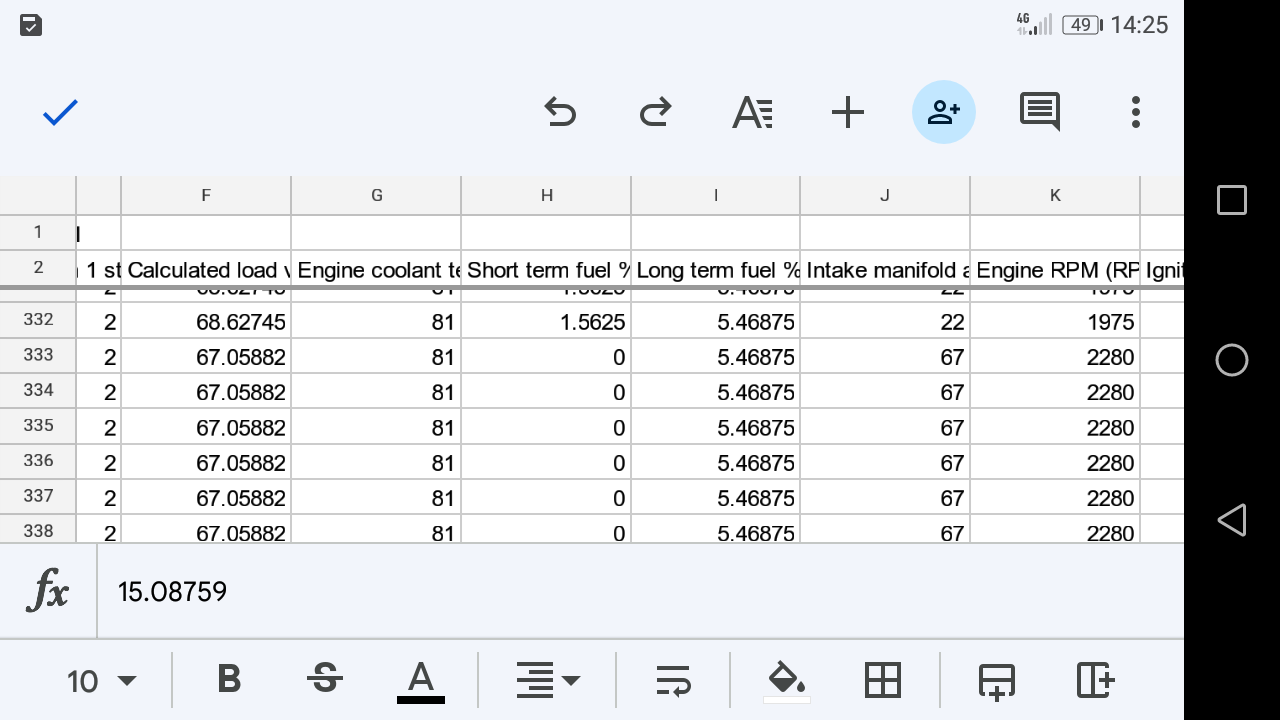Select cell 67.05882 in row 333
This screenshot has width=1280, height=720.
pyautogui.click(x=206, y=356)
